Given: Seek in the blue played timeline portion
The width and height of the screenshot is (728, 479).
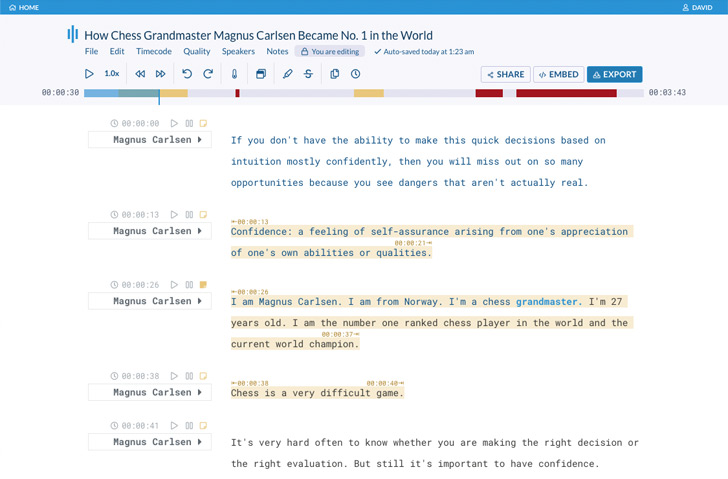Looking at the screenshot, I should [x=101, y=93].
